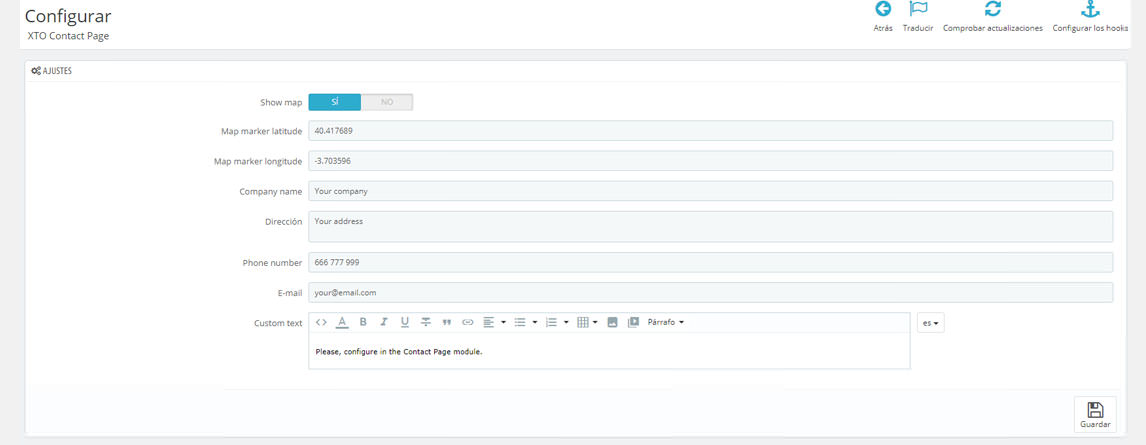Viewport: 1146px width, 445px height.
Task: Insert an image into Custom text
Action: (x=612, y=322)
